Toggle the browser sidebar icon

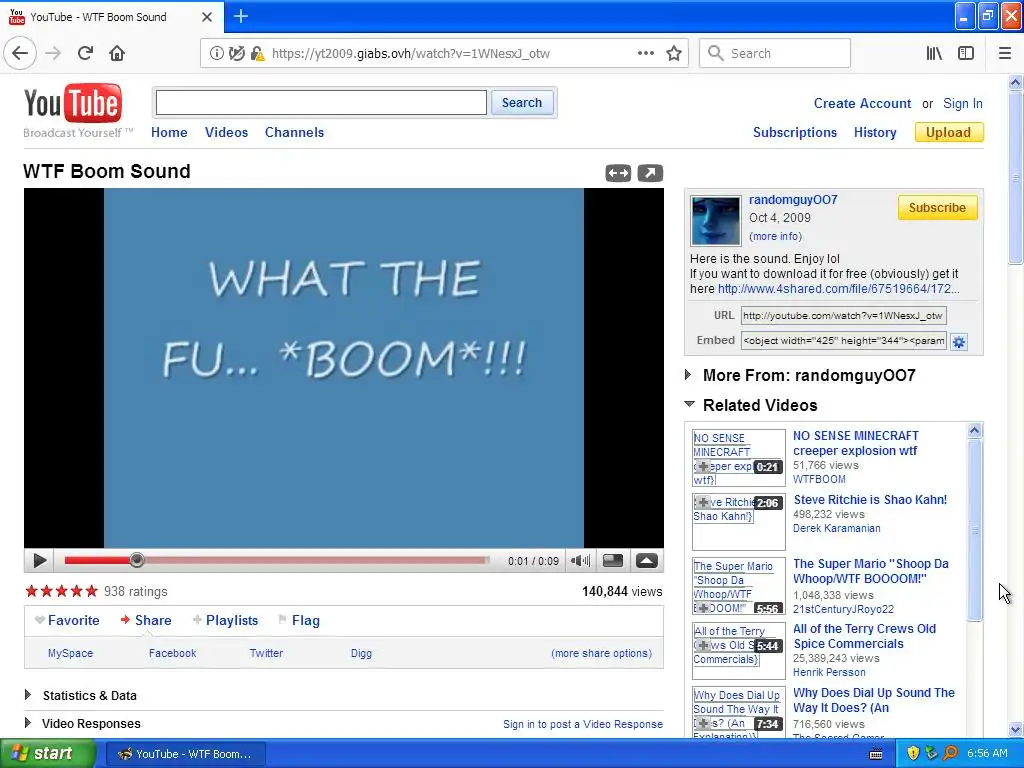pos(966,53)
